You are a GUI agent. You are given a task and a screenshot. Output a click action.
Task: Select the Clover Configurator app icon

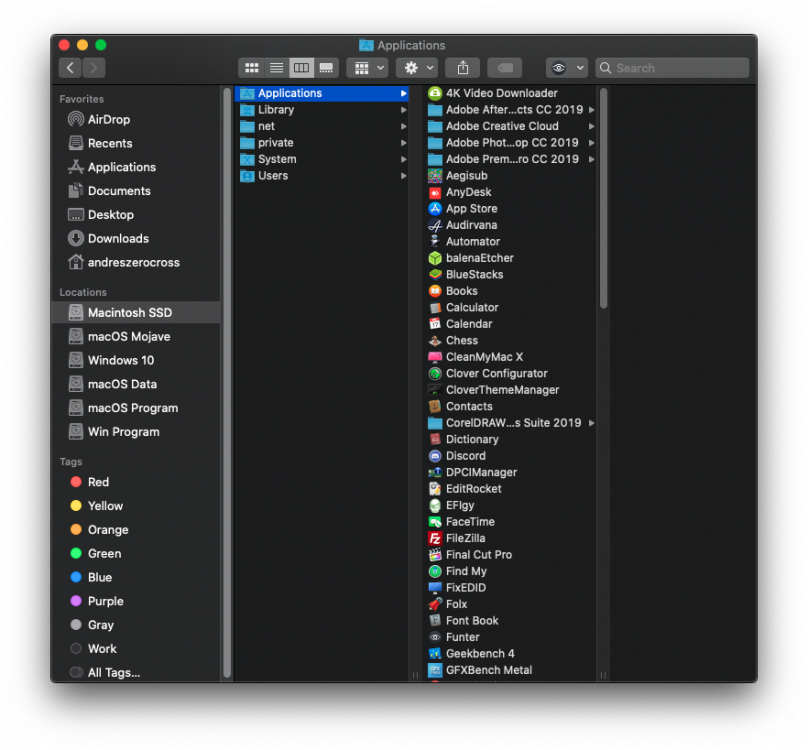[435, 374]
